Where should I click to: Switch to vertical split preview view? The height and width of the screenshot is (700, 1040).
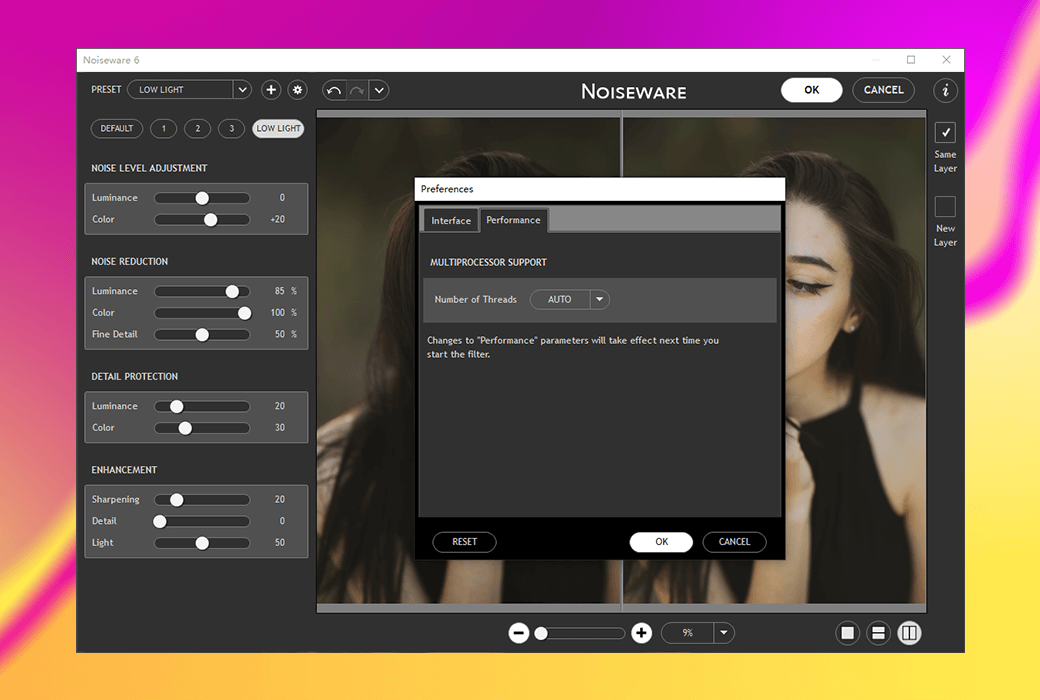click(x=909, y=633)
